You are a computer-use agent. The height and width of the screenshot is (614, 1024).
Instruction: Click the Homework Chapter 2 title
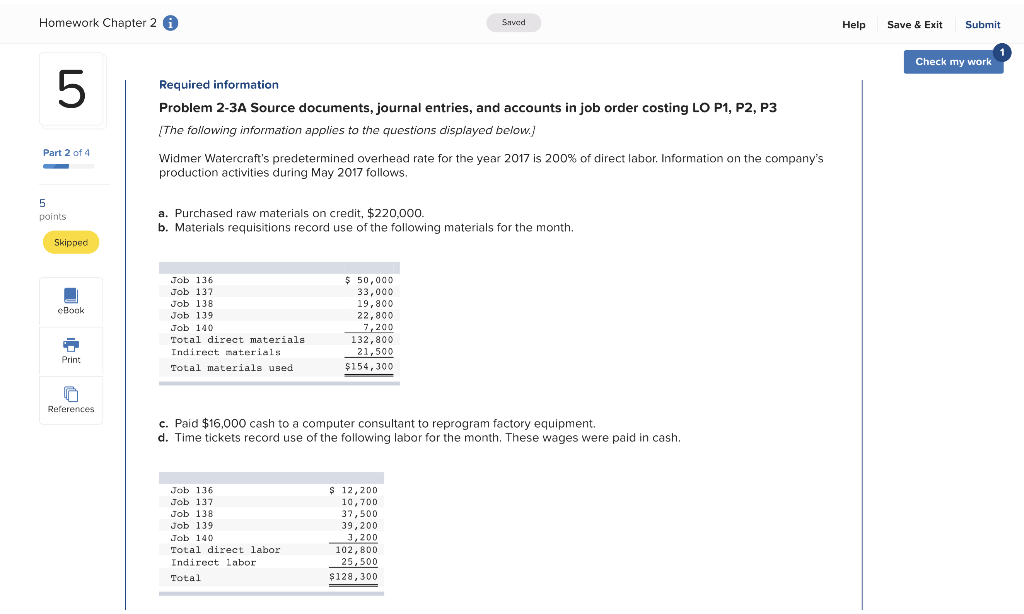tap(96, 22)
